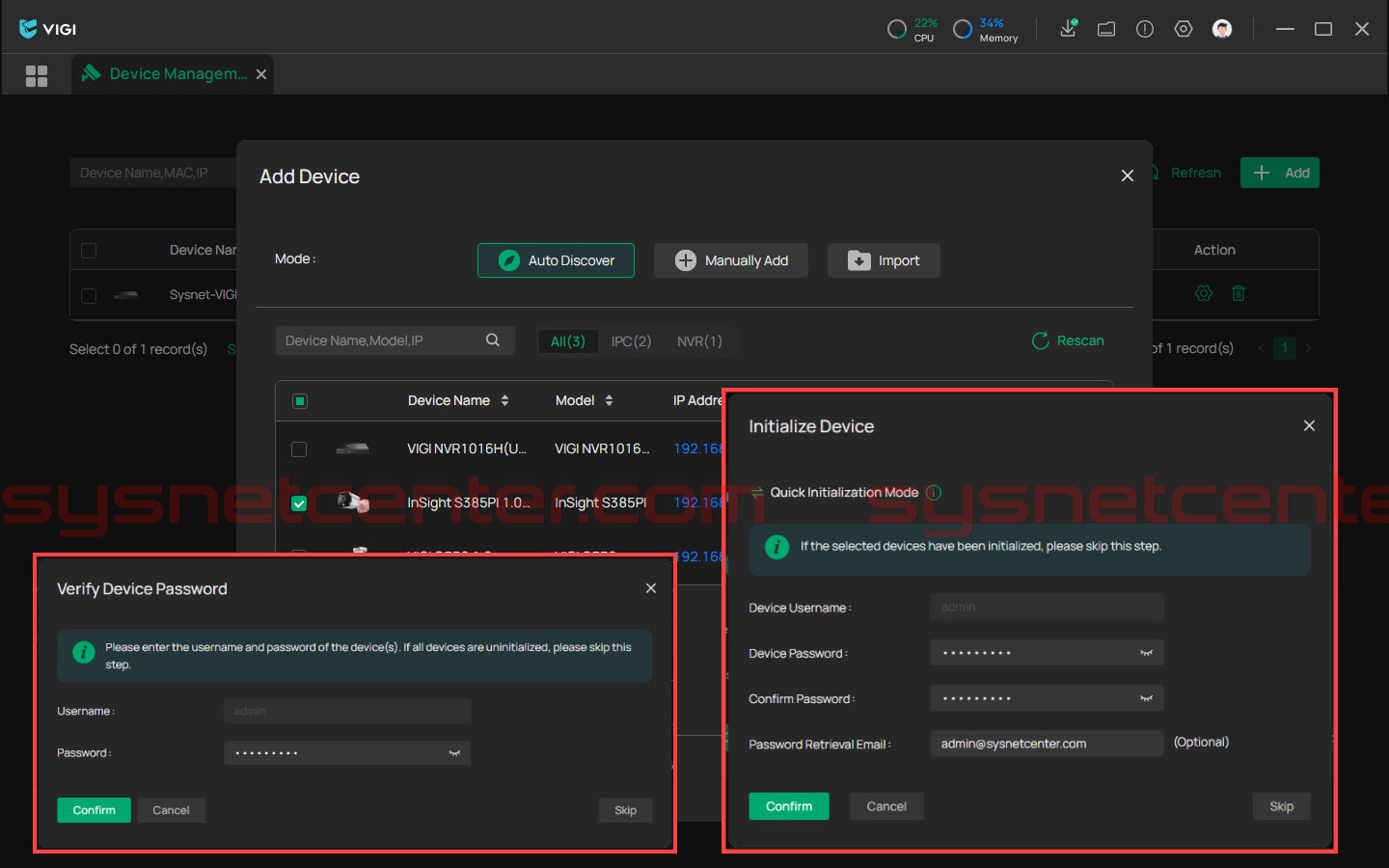Sort by Model column arrows
The width and height of the screenshot is (1389, 868).
pyautogui.click(x=609, y=400)
